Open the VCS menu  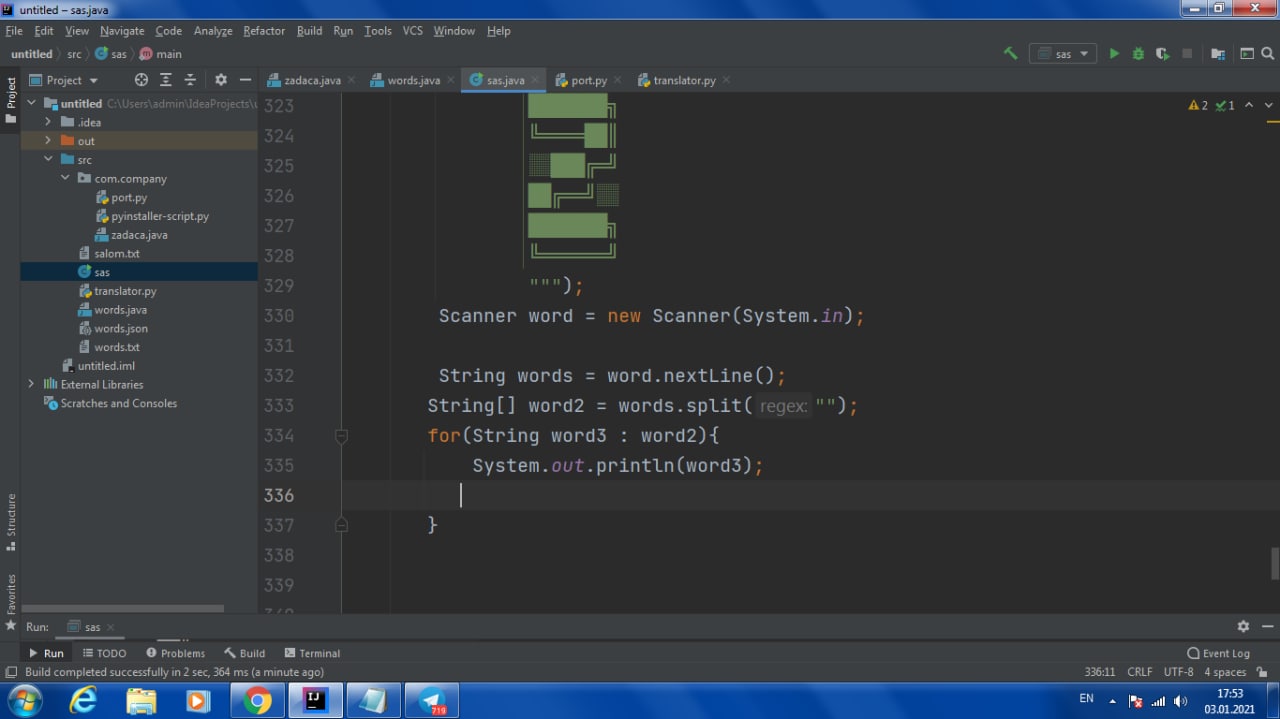tap(412, 31)
